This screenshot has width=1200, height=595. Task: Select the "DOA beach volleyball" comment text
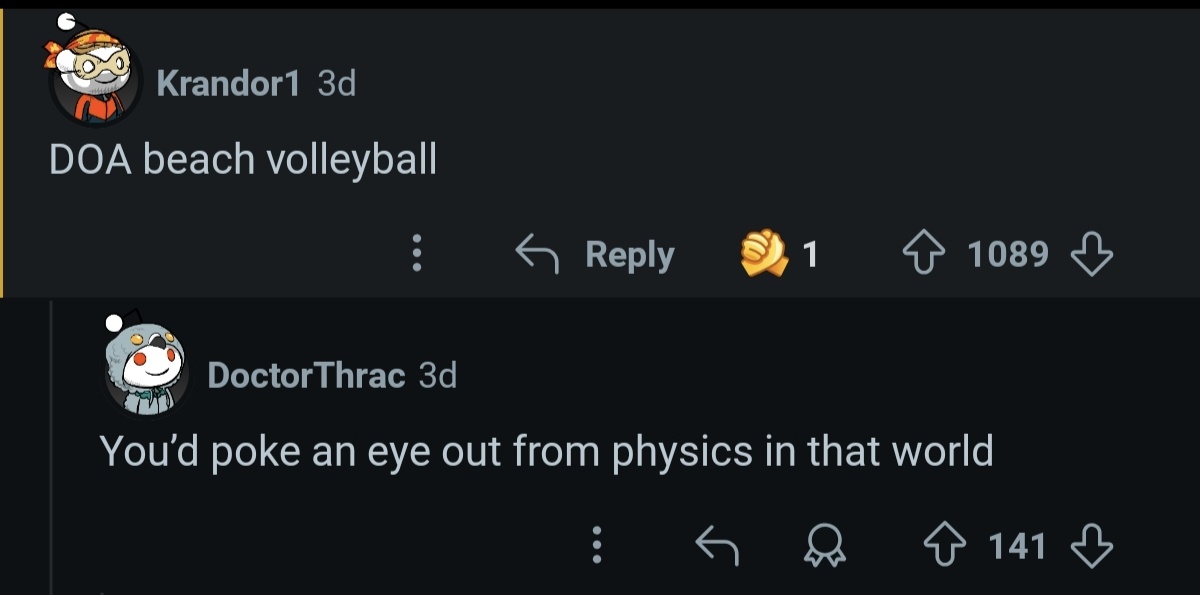243,160
